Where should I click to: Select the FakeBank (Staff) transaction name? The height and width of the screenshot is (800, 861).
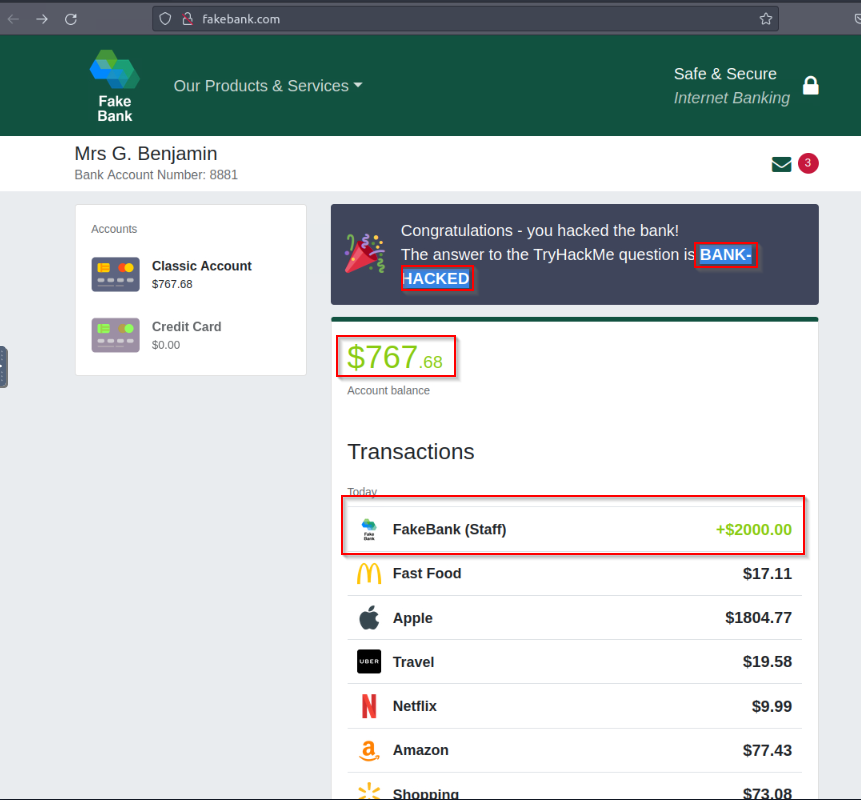pyautogui.click(x=449, y=529)
